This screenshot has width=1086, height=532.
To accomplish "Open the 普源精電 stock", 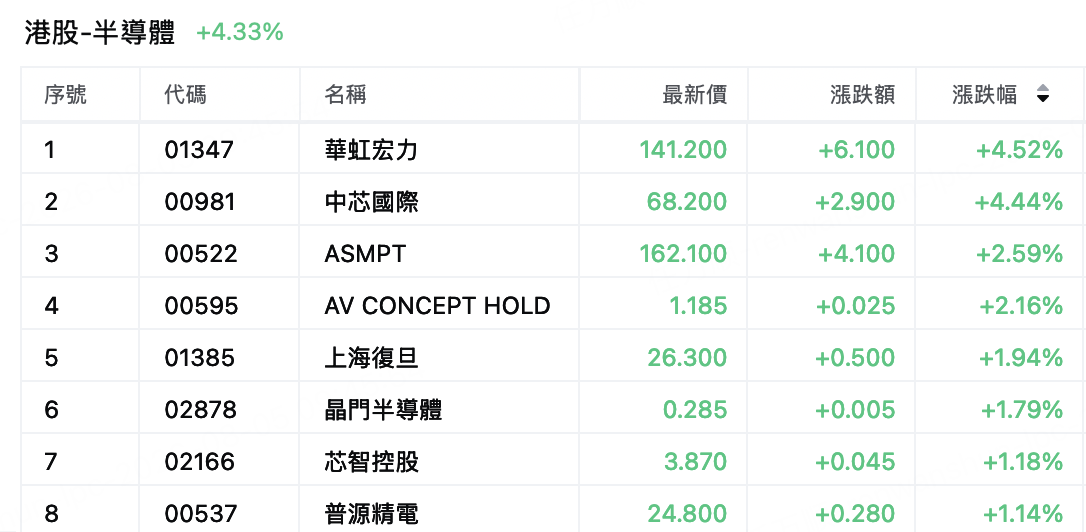I will click(371, 514).
